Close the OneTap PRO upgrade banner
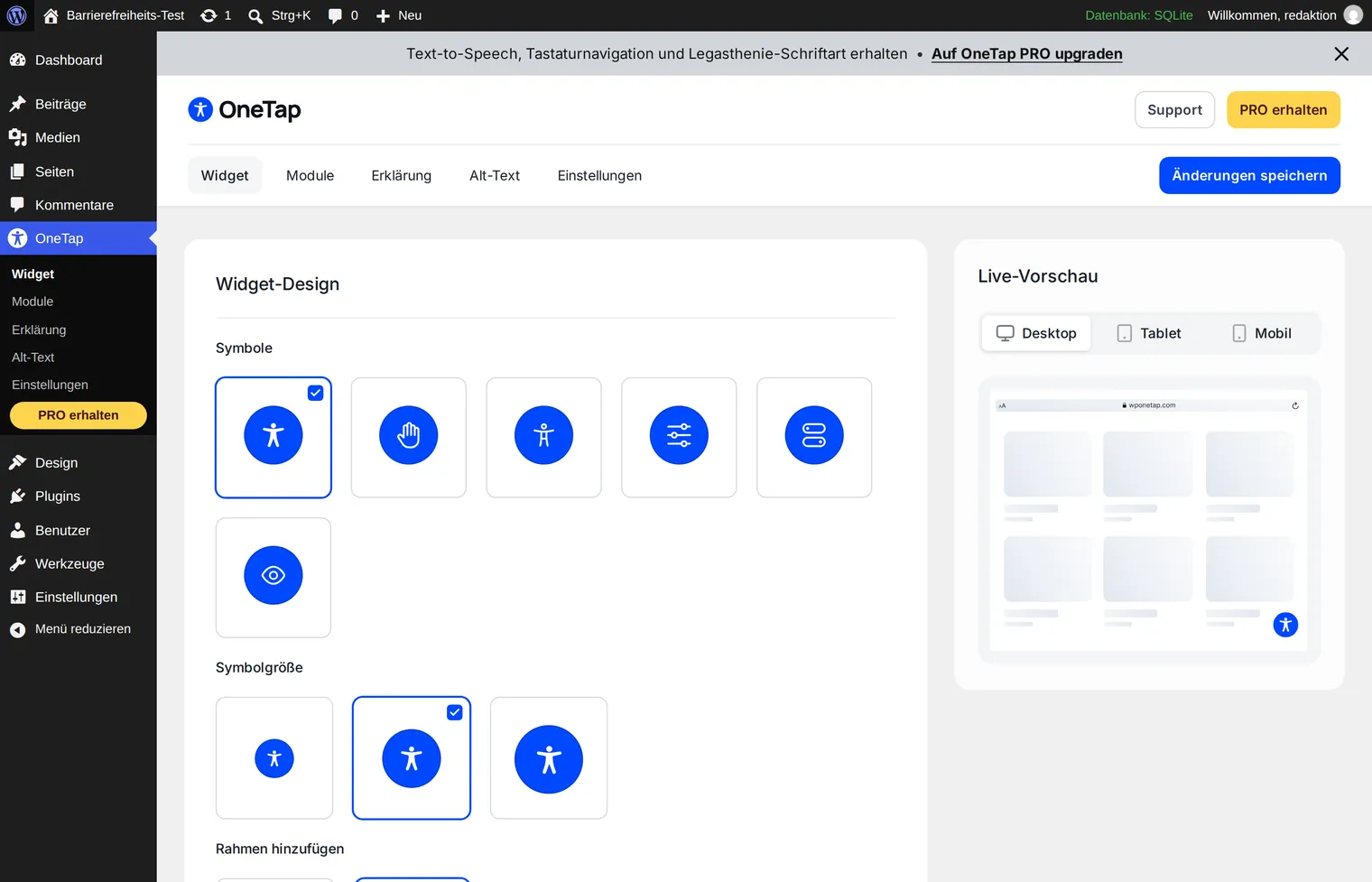The width and height of the screenshot is (1372, 882). pyautogui.click(x=1341, y=54)
